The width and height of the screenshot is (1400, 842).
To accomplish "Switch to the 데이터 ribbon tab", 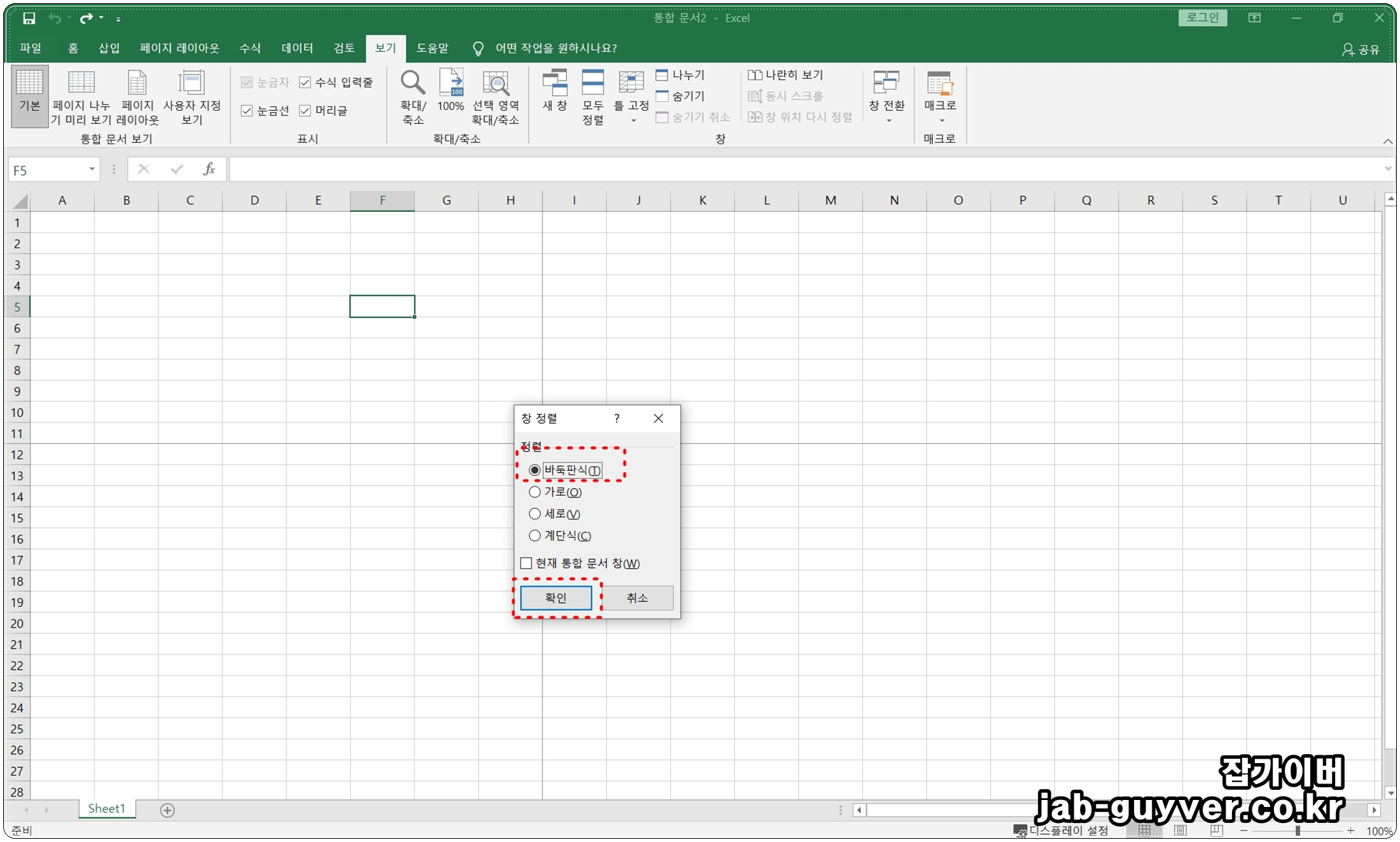I will click(x=297, y=48).
